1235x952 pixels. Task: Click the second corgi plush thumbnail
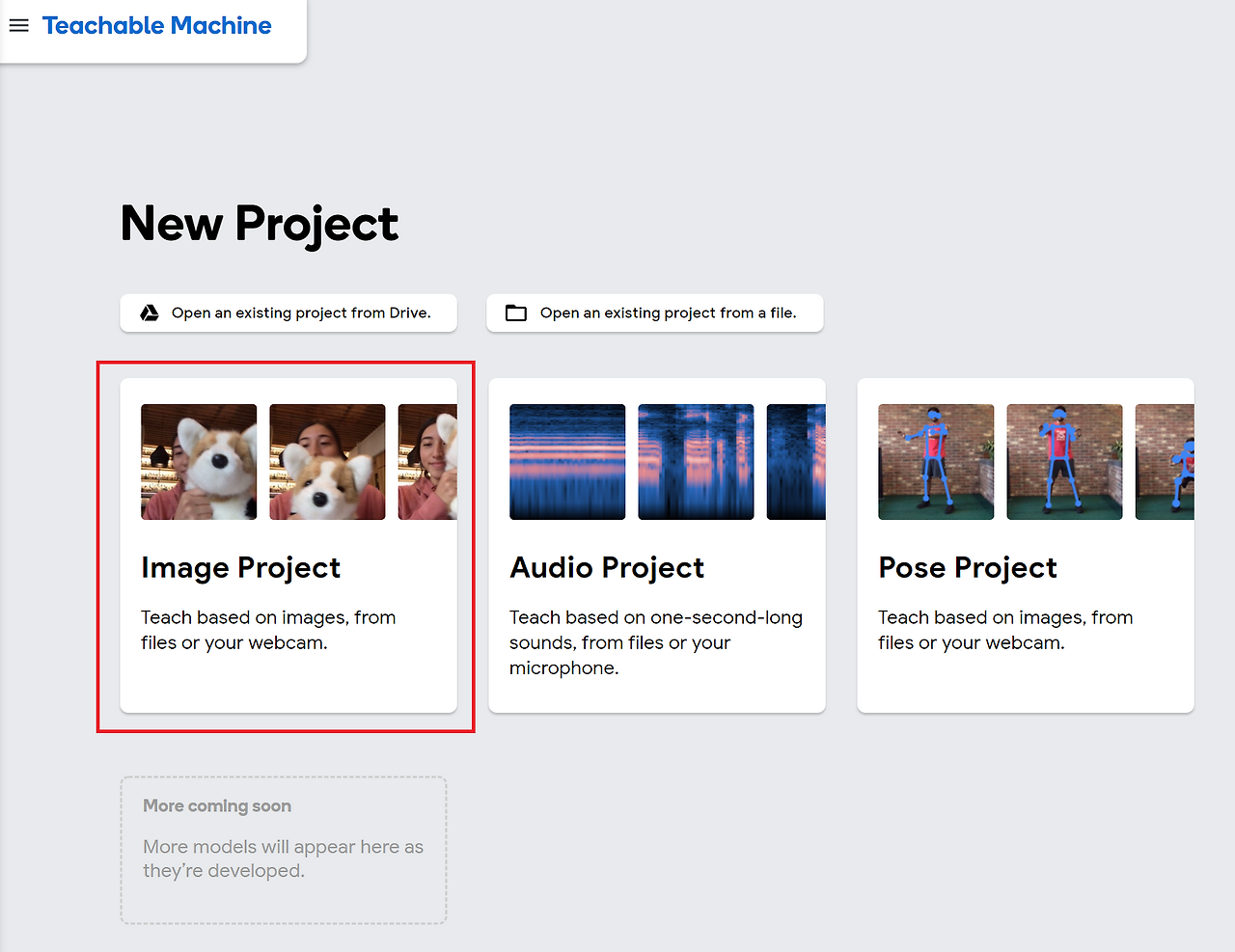pos(327,462)
